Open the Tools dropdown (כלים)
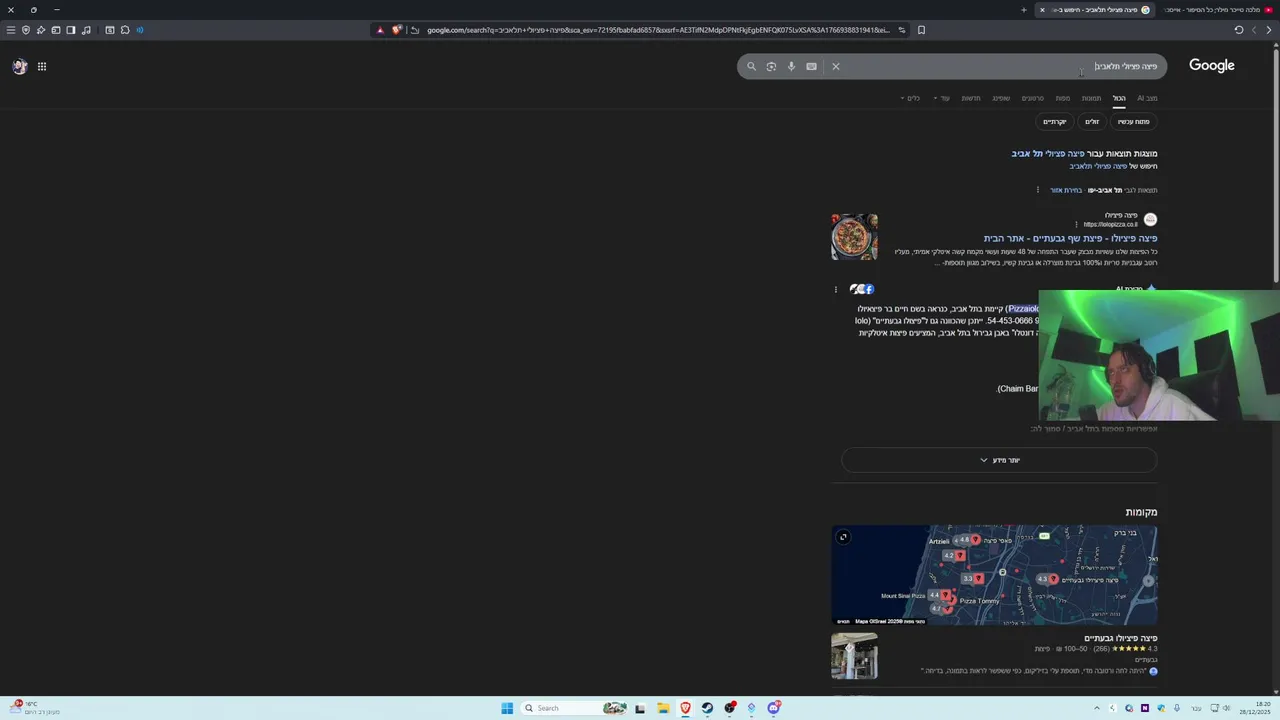 point(911,98)
